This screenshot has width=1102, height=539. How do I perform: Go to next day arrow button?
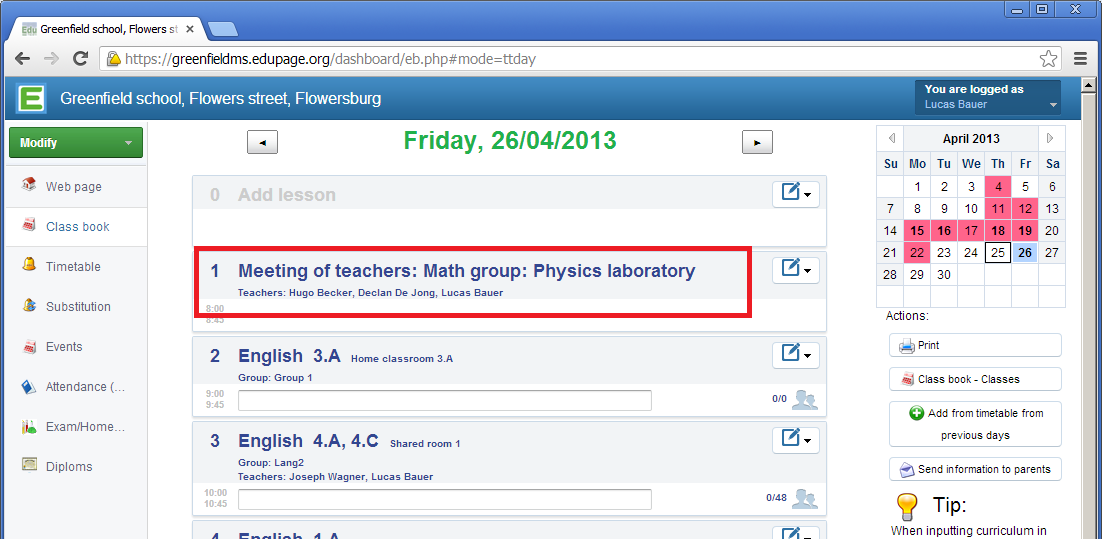tap(758, 142)
